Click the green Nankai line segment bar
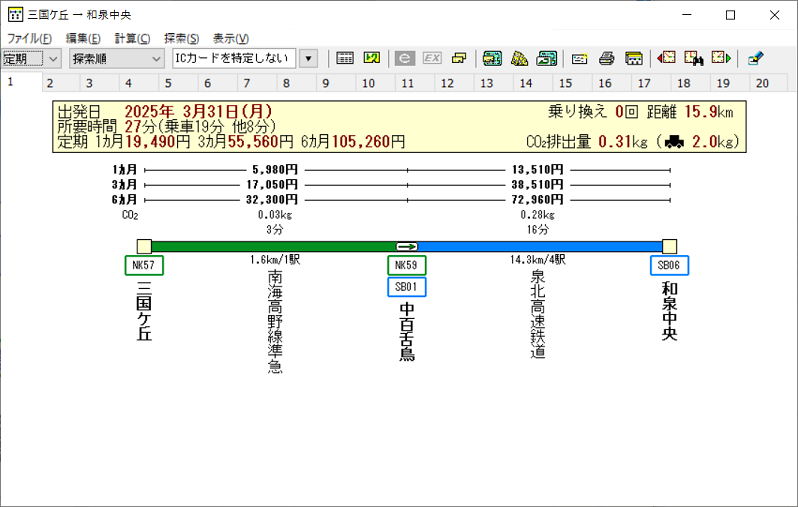Screen dimensions: 798x507 pyautogui.click(x=274, y=247)
